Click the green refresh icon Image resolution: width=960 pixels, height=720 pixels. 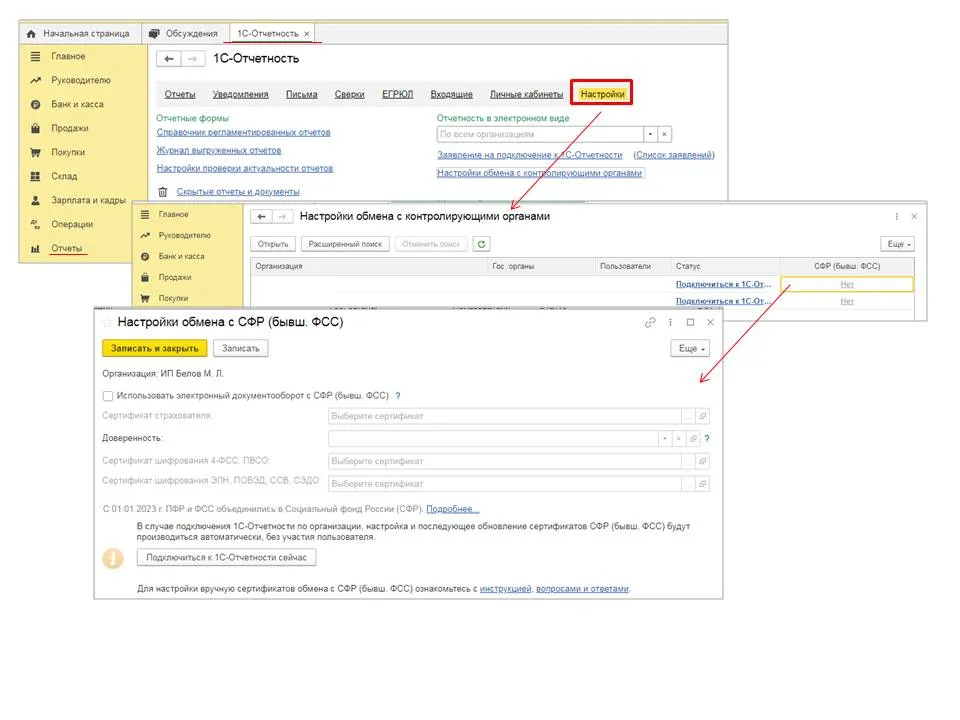[481, 244]
